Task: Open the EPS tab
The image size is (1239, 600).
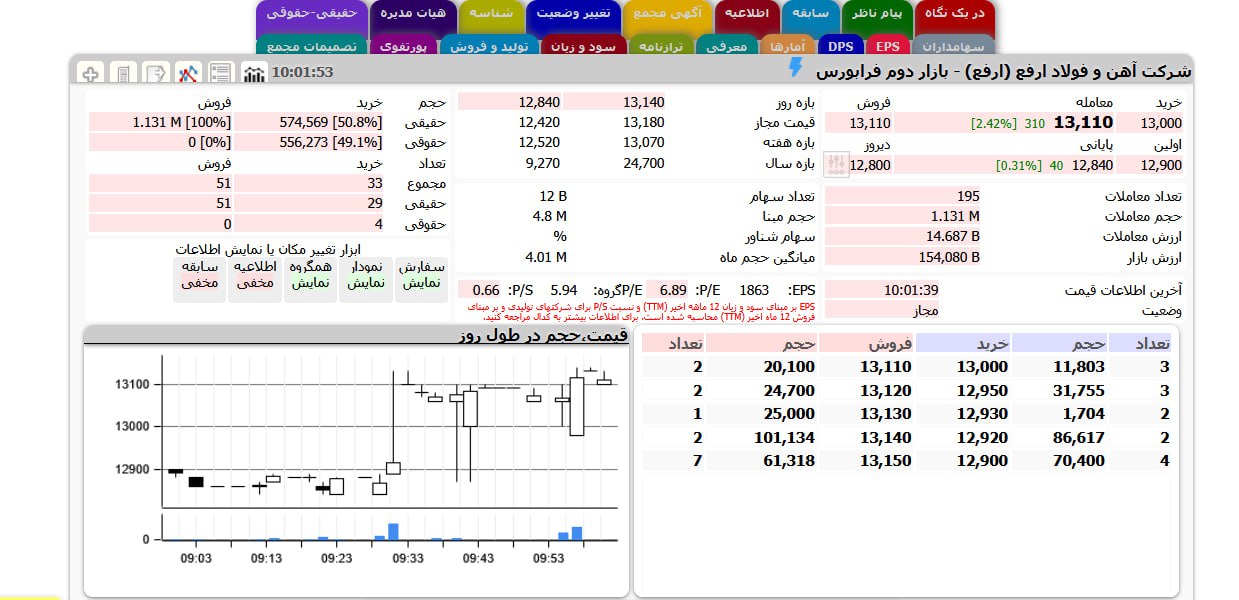Action: (887, 46)
